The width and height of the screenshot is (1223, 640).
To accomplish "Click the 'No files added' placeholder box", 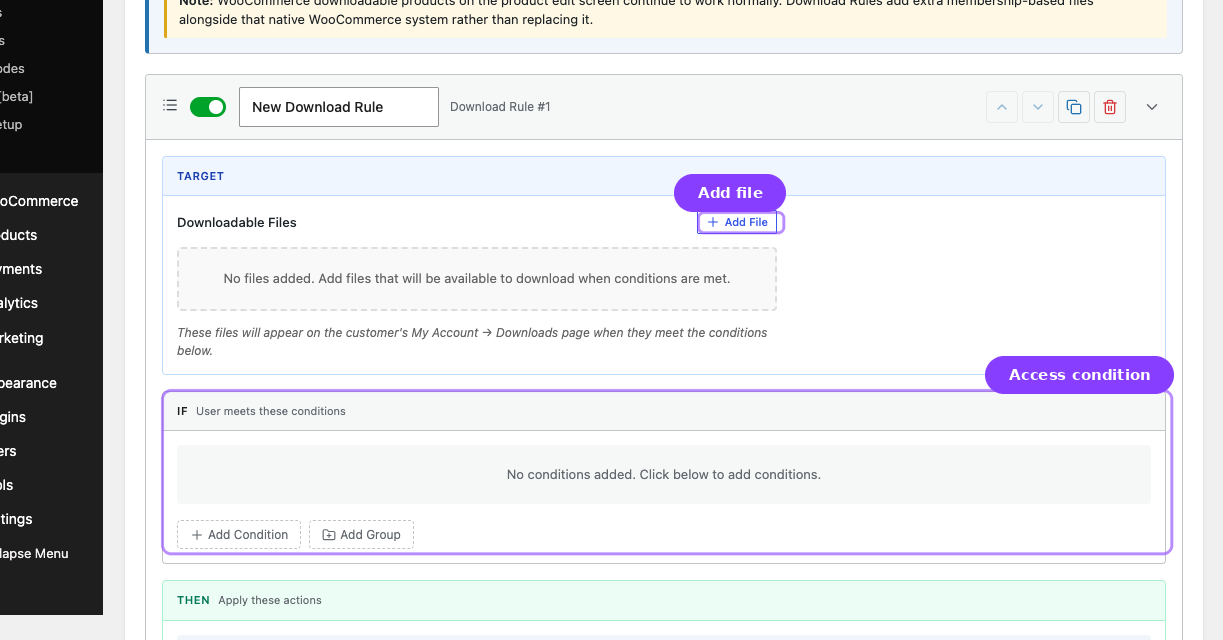I will tap(477, 279).
